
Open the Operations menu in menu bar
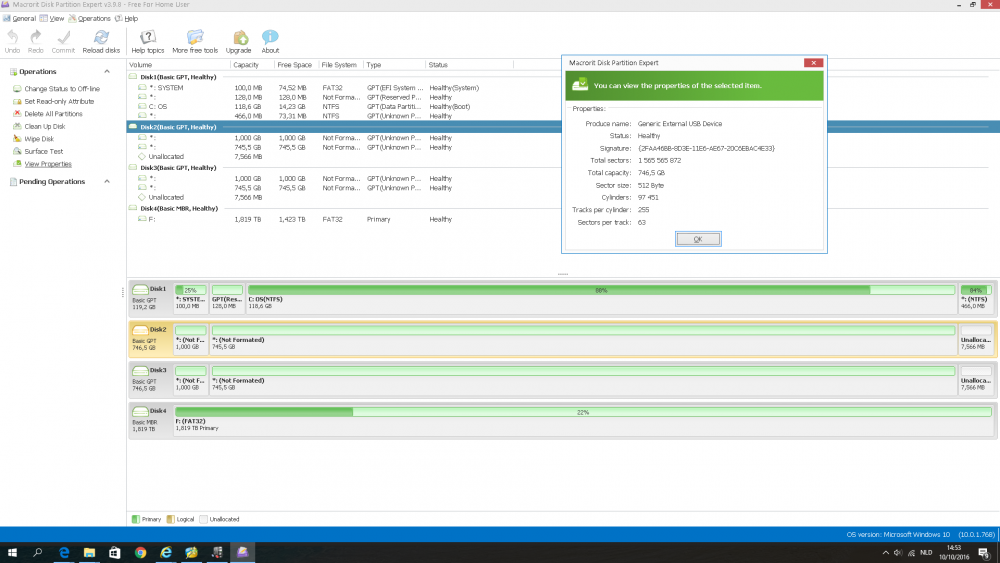point(93,18)
